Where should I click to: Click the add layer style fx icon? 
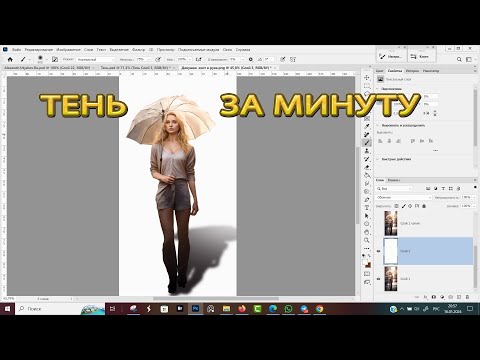click(x=425, y=297)
